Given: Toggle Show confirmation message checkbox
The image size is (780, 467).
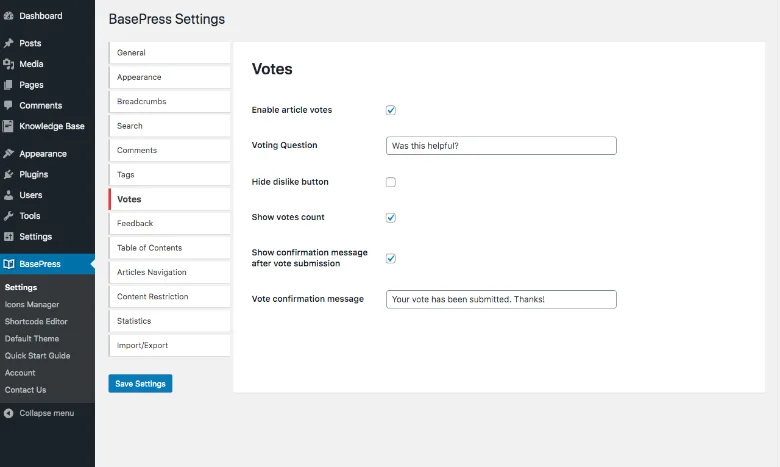Looking at the screenshot, I should [390, 258].
